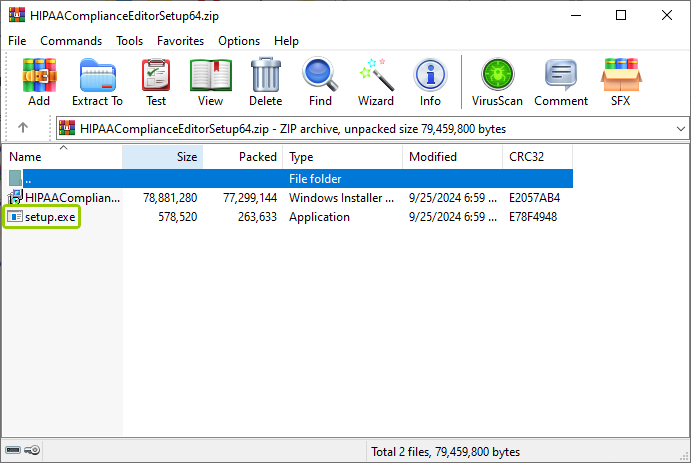This screenshot has height=463, width=691.
Task: Select the '..' parent folder row
Action: point(291,178)
